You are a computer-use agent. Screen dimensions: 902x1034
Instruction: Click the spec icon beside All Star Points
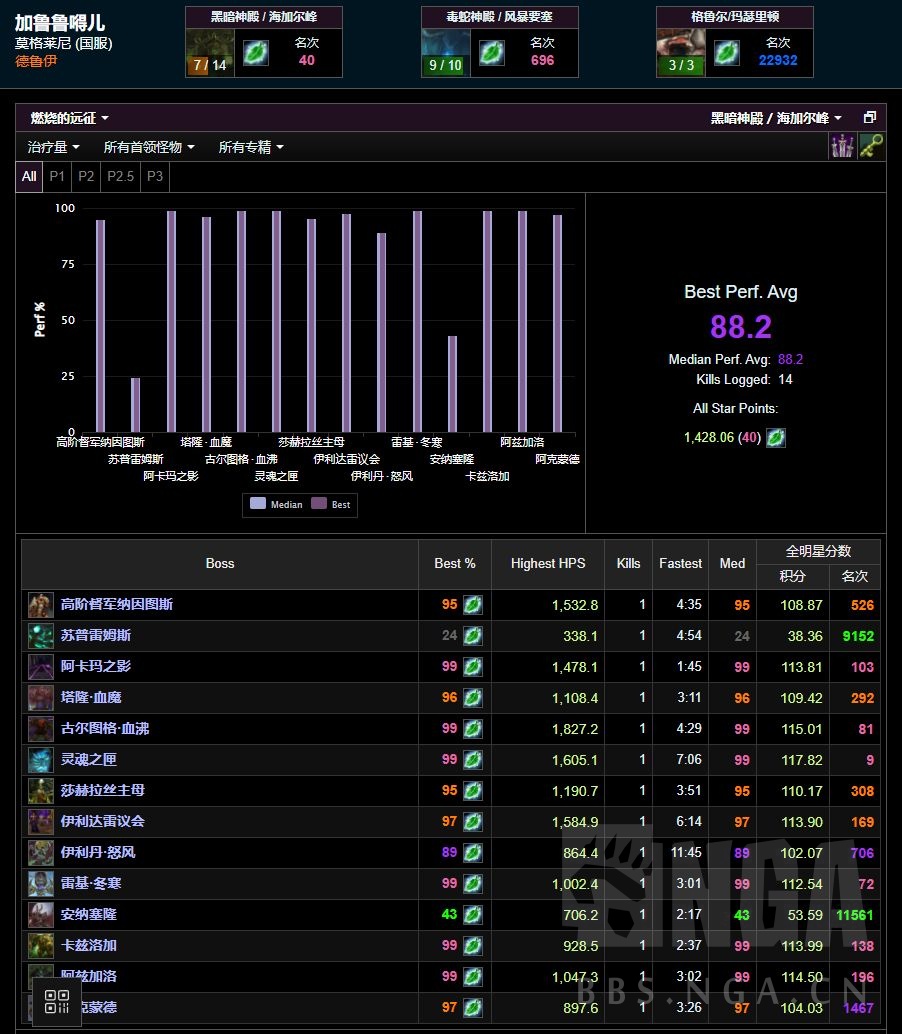[x=776, y=438]
